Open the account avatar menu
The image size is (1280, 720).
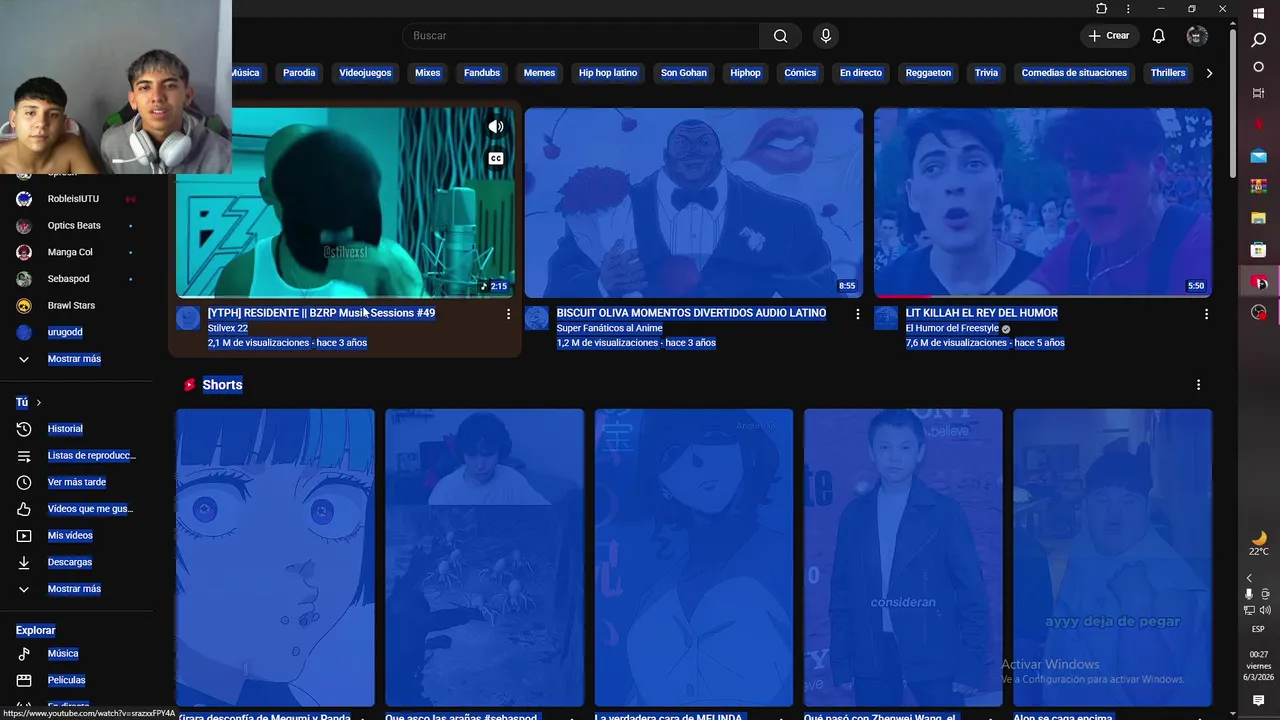click(1197, 36)
